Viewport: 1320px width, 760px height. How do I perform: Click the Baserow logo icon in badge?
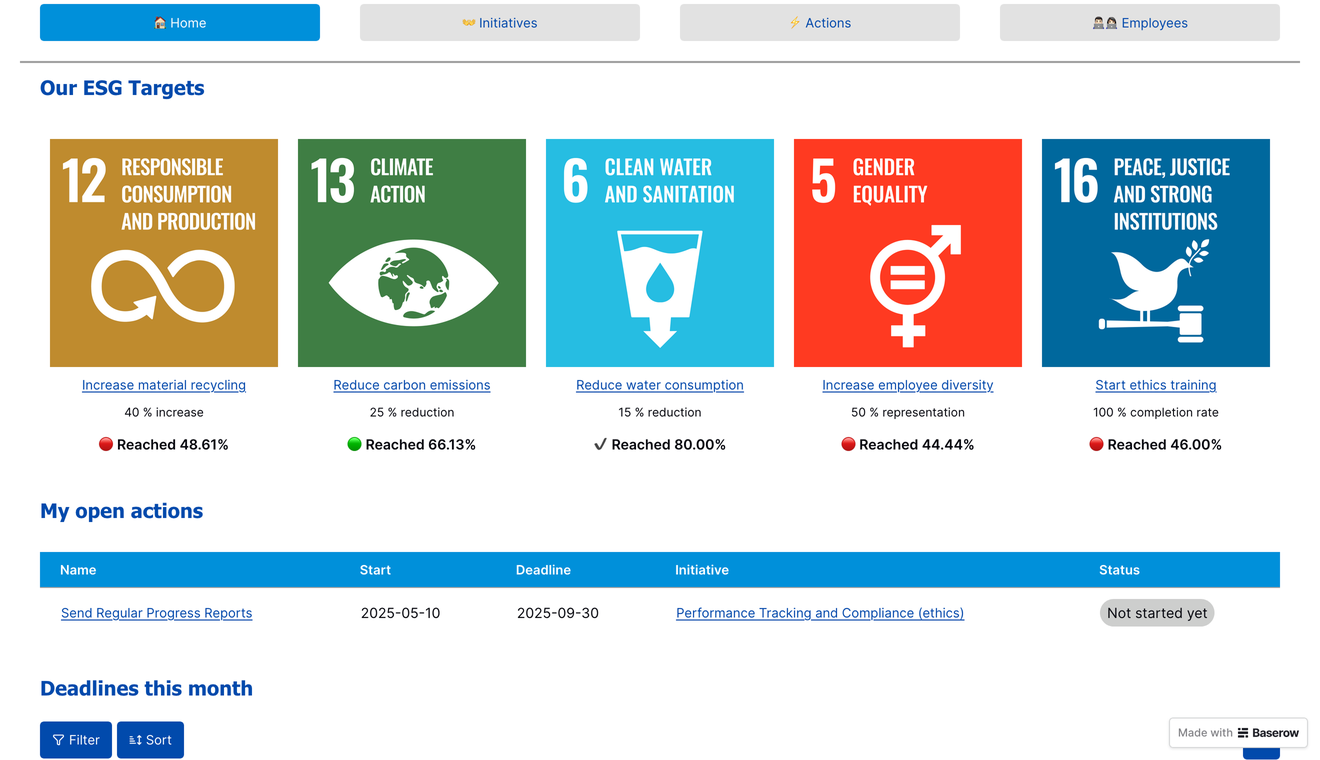(1243, 733)
